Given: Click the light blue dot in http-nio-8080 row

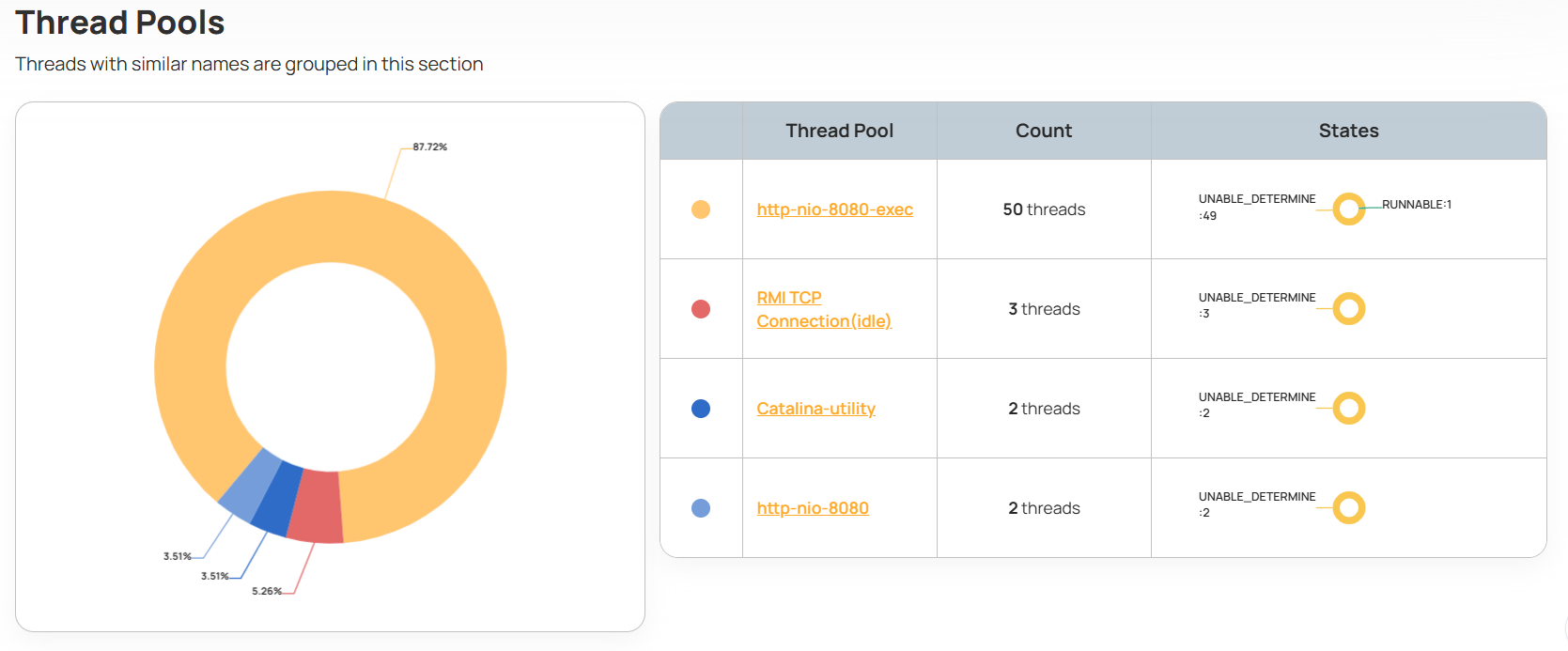Looking at the screenshot, I should coord(701,508).
